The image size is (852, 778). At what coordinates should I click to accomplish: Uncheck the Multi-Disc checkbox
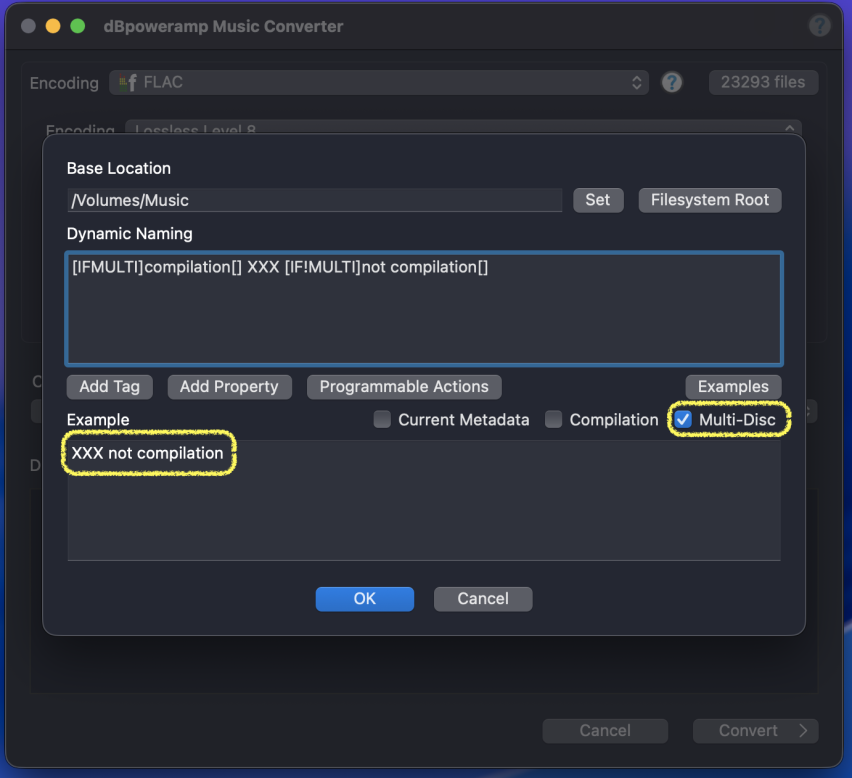point(683,419)
